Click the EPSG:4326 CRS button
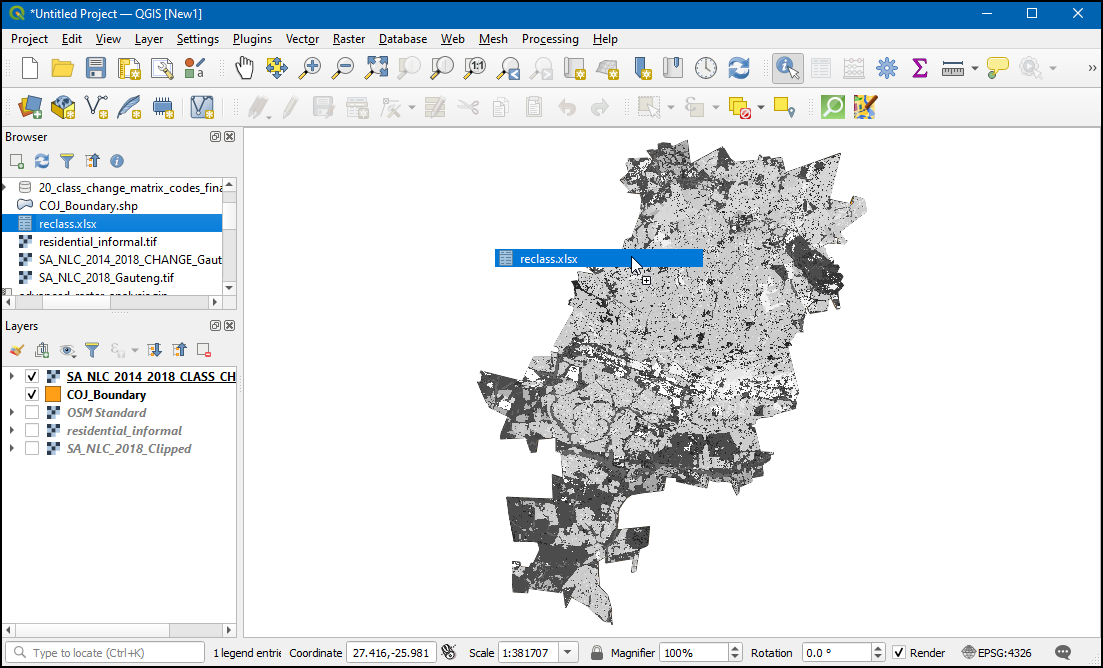 995,653
